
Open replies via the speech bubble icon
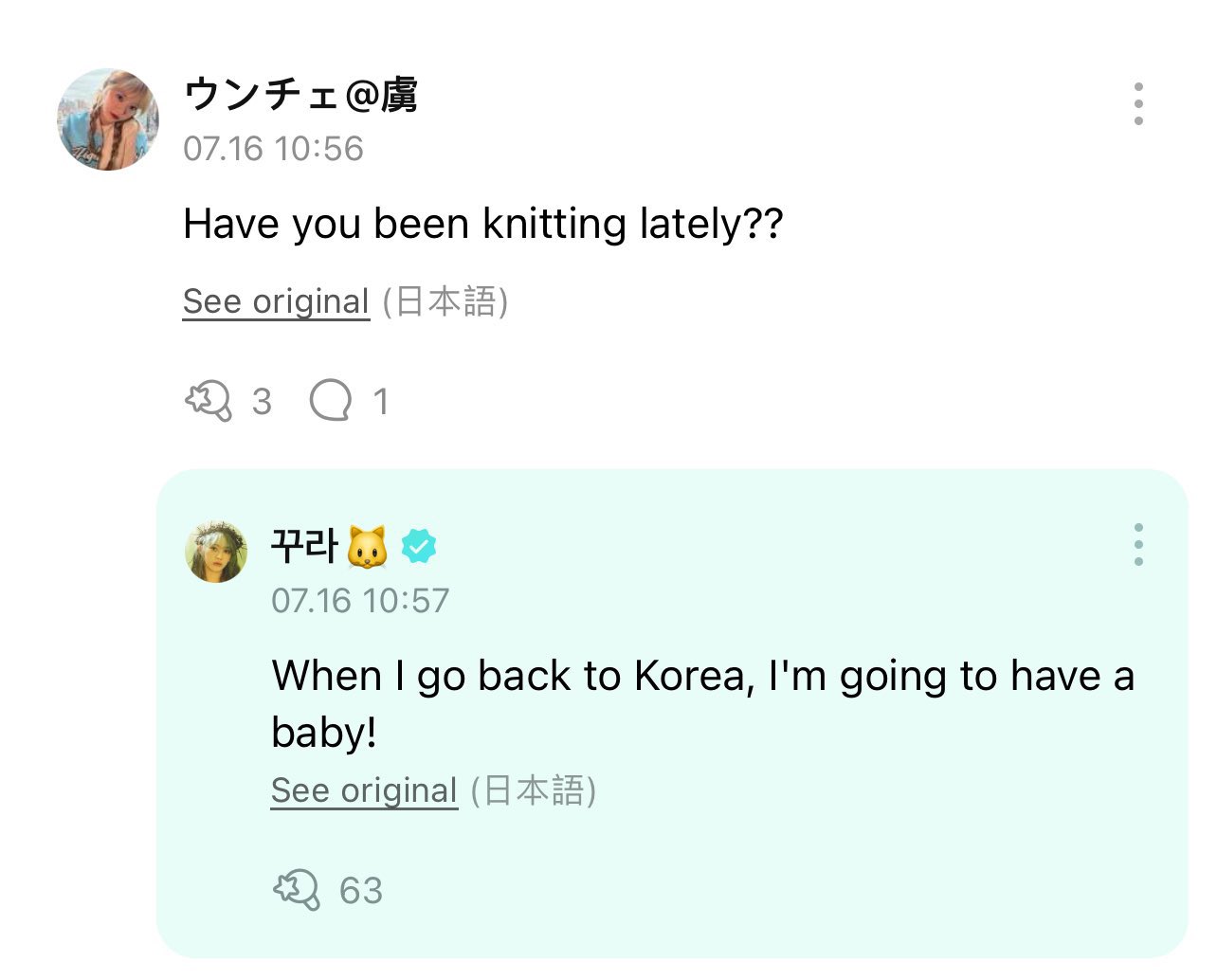330,401
